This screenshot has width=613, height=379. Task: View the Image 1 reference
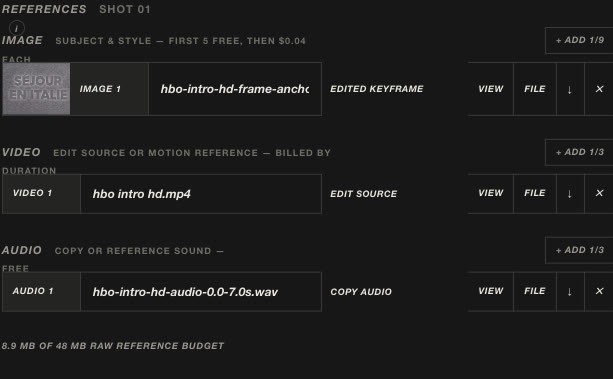tap(491, 89)
